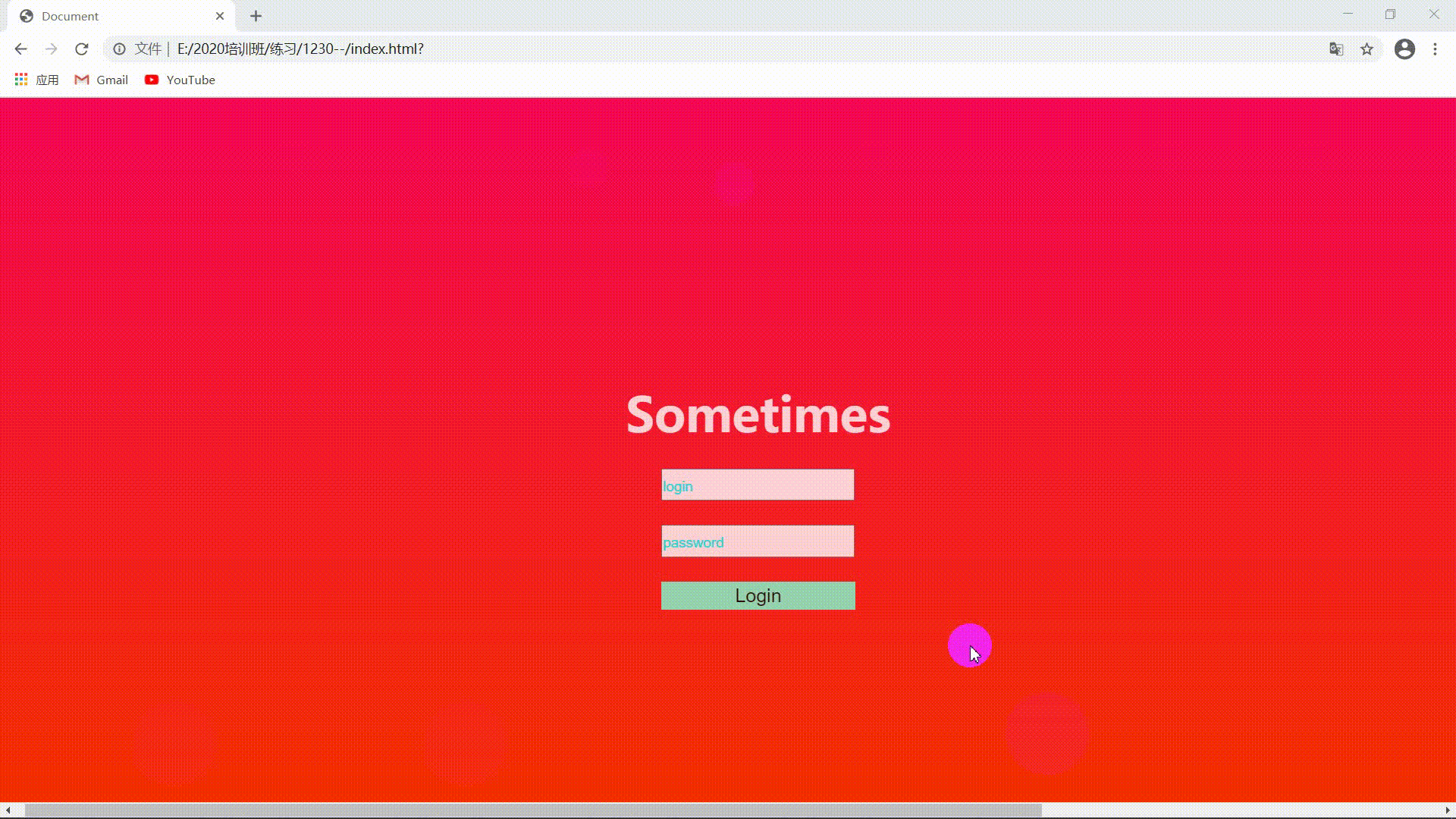Click the browser forward navigation arrow

pyautogui.click(x=51, y=48)
